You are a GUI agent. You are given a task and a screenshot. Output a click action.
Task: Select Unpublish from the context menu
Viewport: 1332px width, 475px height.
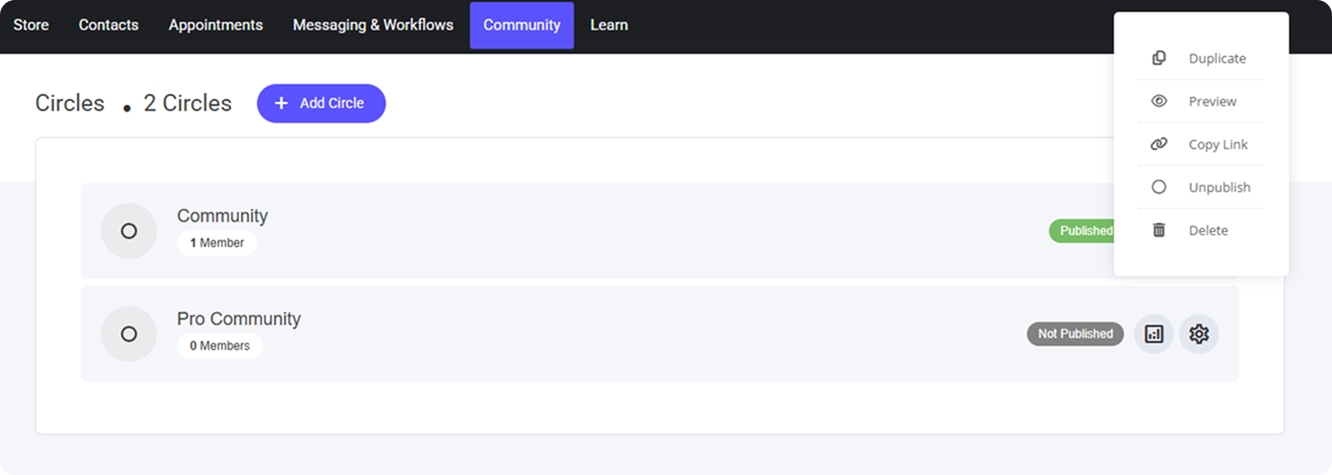[1218, 187]
